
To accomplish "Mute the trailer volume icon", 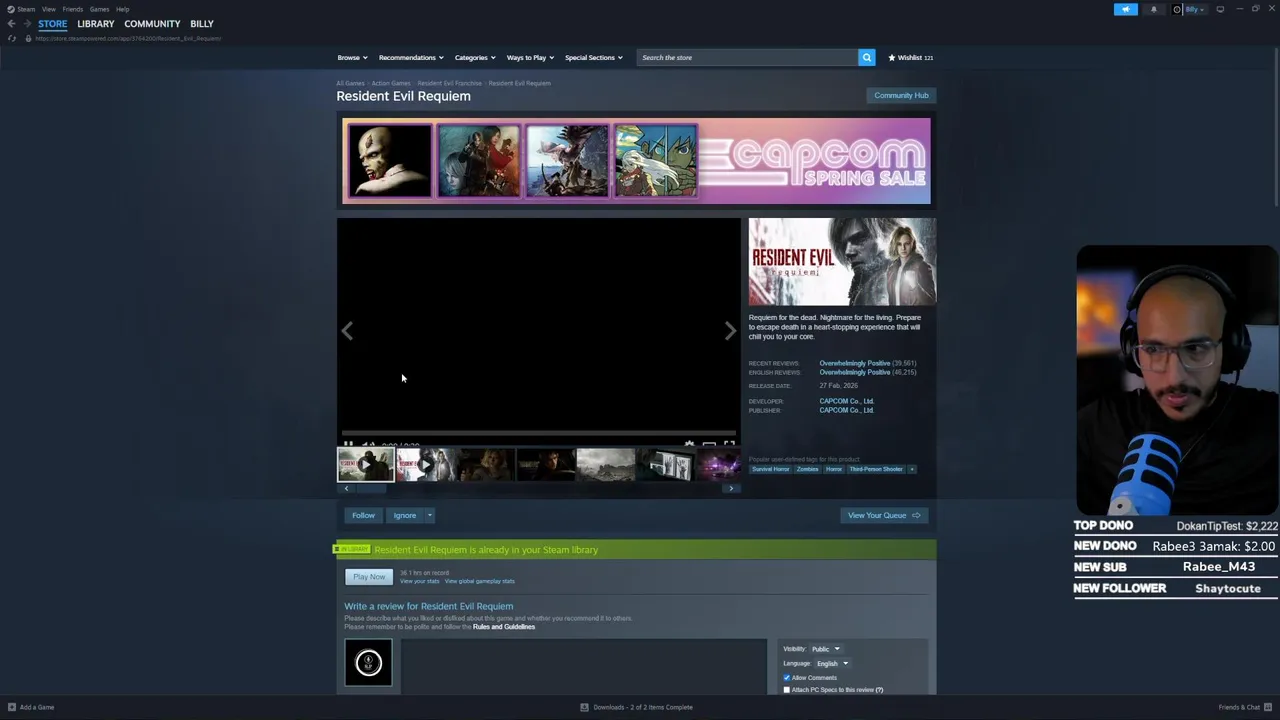I will [367, 444].
